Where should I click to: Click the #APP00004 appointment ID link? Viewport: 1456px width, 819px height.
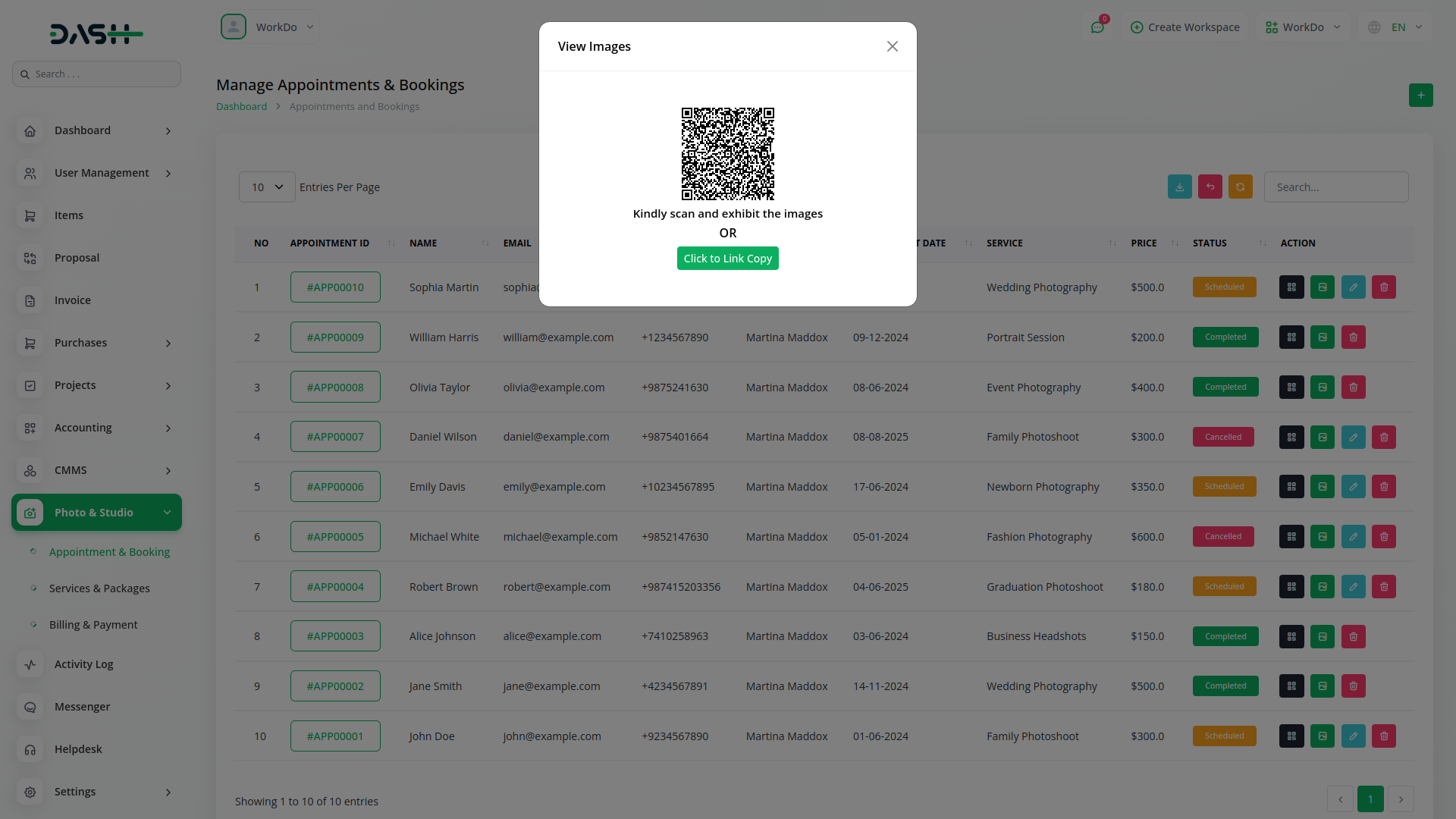pyautogui.click(x=335, y=587)
